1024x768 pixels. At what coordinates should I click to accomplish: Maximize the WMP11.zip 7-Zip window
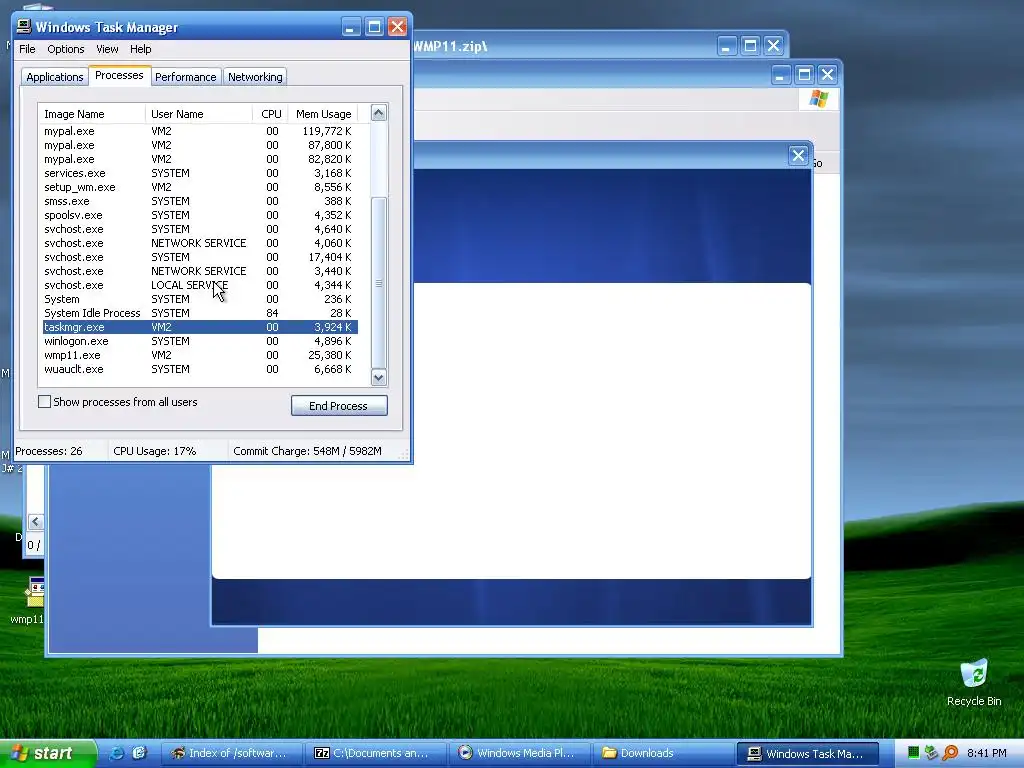[x=750, y=46]
